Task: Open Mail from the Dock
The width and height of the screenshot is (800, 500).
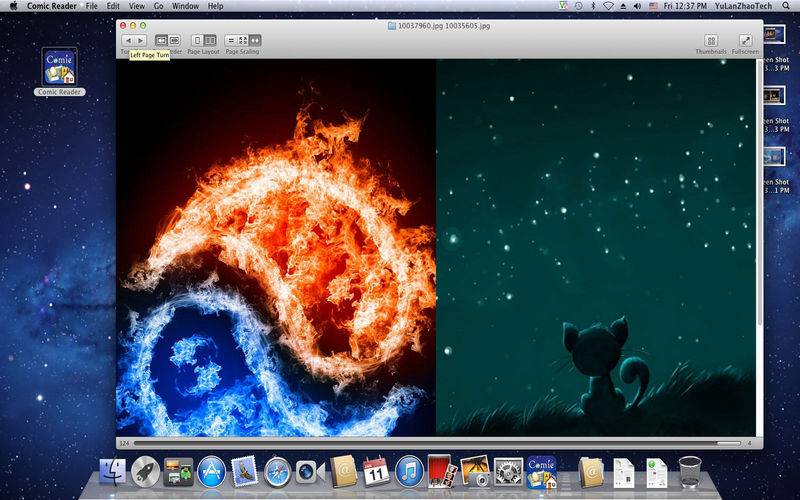Action: tap(245, 471)
